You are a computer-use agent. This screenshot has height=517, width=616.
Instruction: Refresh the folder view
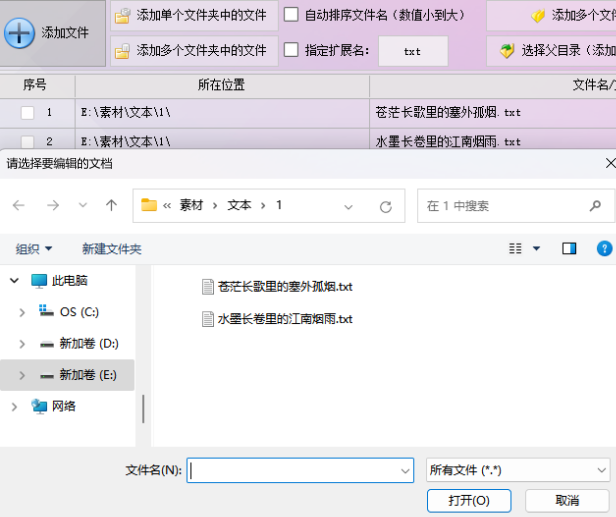(386, 207)
